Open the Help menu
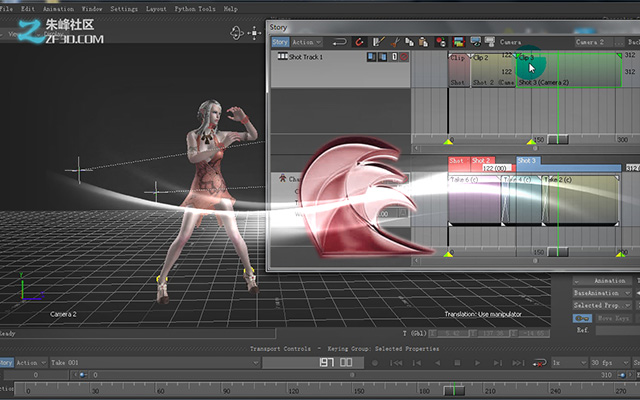The image size is (640, 400). pyautogui.click(x=230, y=9)
